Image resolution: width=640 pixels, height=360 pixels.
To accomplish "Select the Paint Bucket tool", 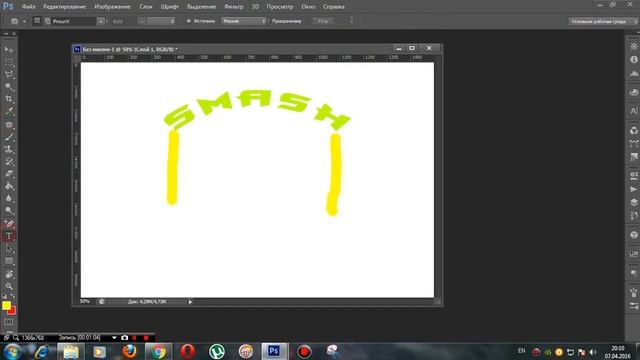I will pyautogui.click(x=9, y=187).
